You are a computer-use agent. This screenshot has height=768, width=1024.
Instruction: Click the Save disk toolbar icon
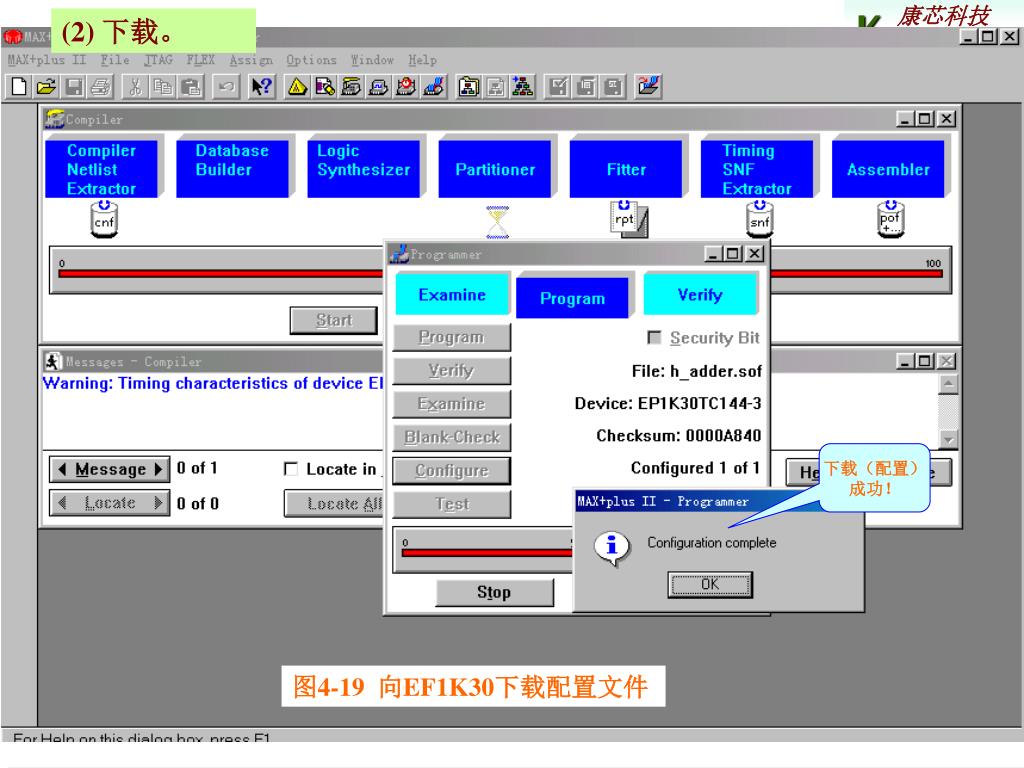click(x=73, y=86)
